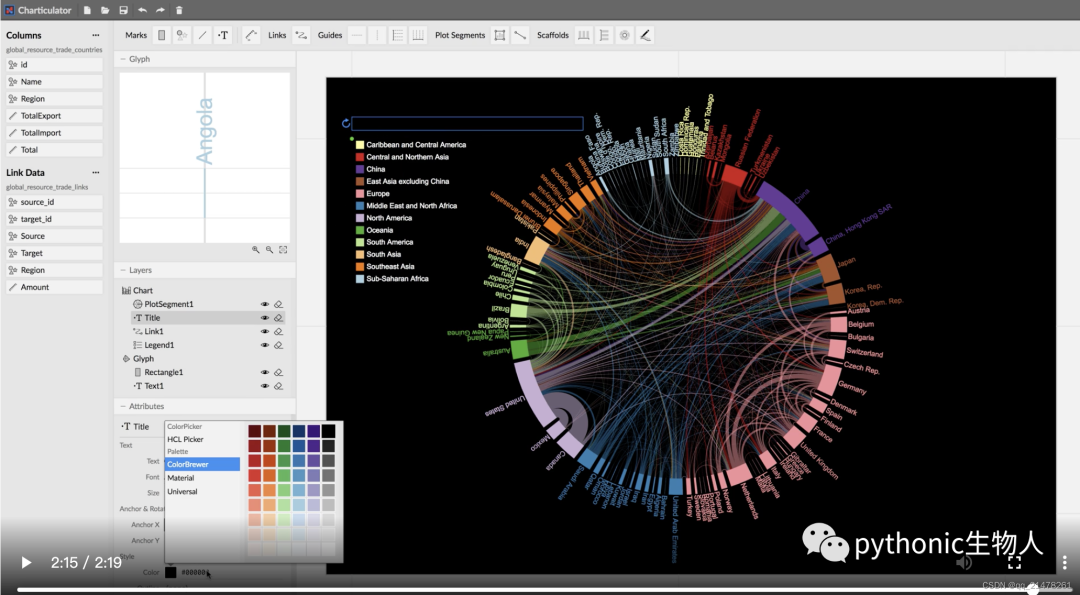The height and width of the screenshot is (595, 1080).
Task: Toggle visibility of Text1 layer
Action: (x=264, y=386)
